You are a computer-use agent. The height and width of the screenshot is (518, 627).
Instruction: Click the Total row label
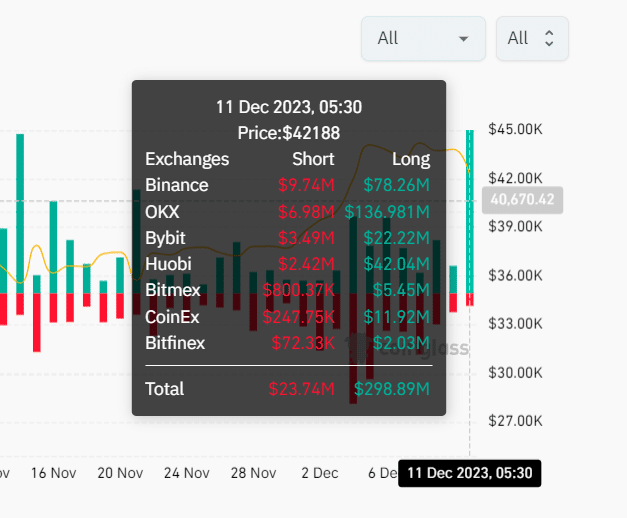click(x=164, y=389)
